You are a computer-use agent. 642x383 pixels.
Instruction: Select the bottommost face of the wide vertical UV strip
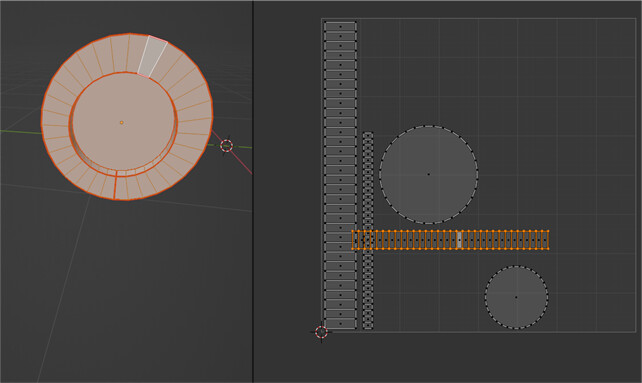[x=340, y=324]
